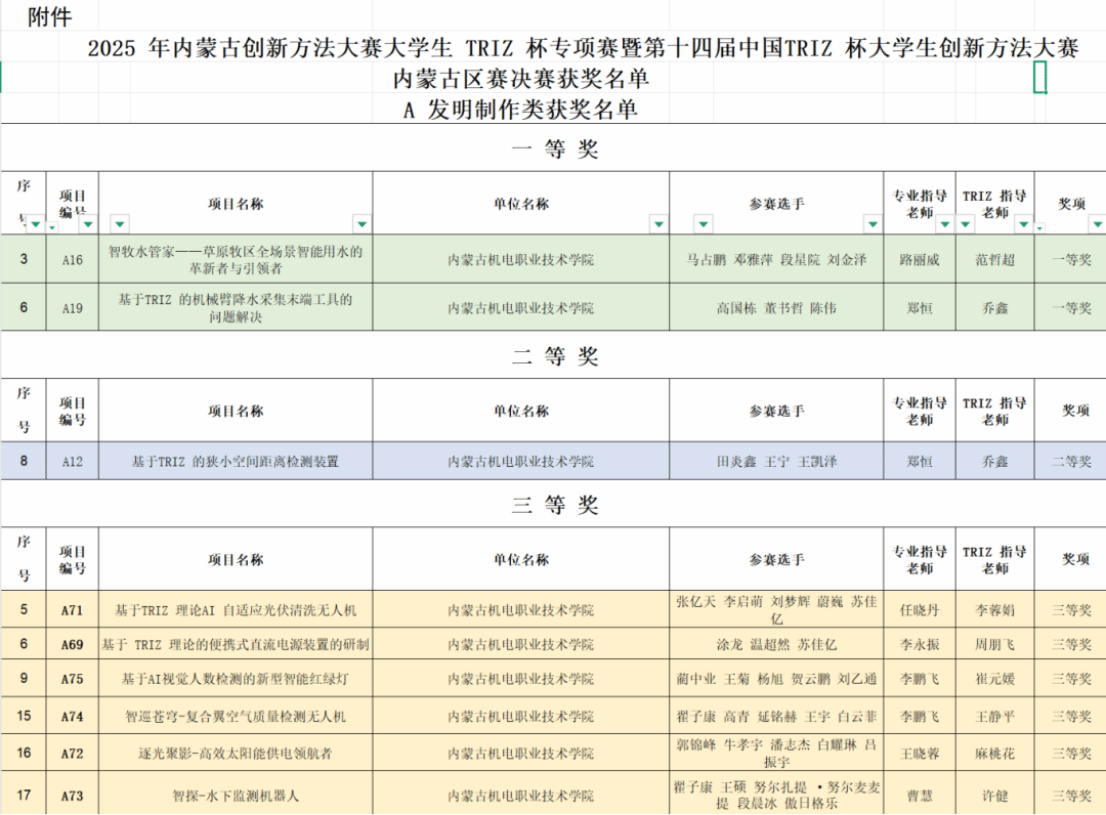The image size is (1106, 815).
Task: Open the 奖项 column filter dropdown
Action: point(1096,224)
